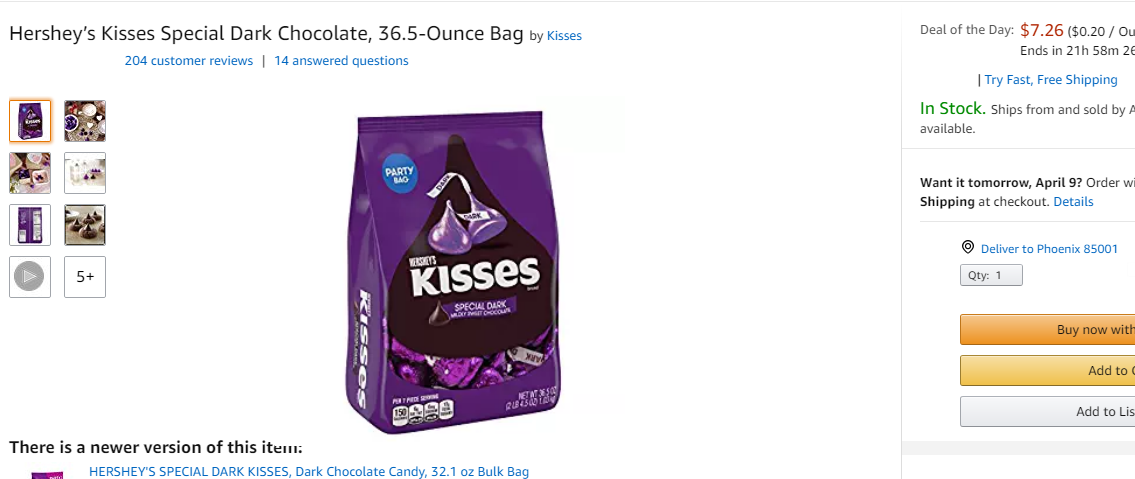Expand the Add to List button

[1047, 412]
